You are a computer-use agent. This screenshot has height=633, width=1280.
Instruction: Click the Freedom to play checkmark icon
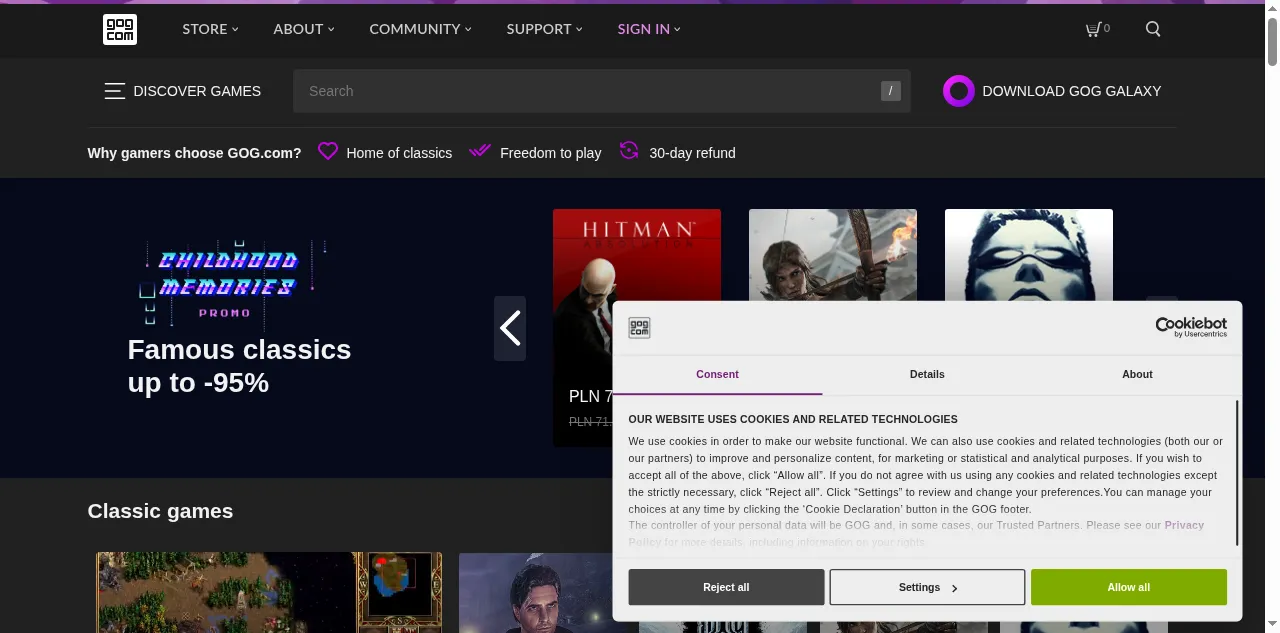tap(480, 152)
